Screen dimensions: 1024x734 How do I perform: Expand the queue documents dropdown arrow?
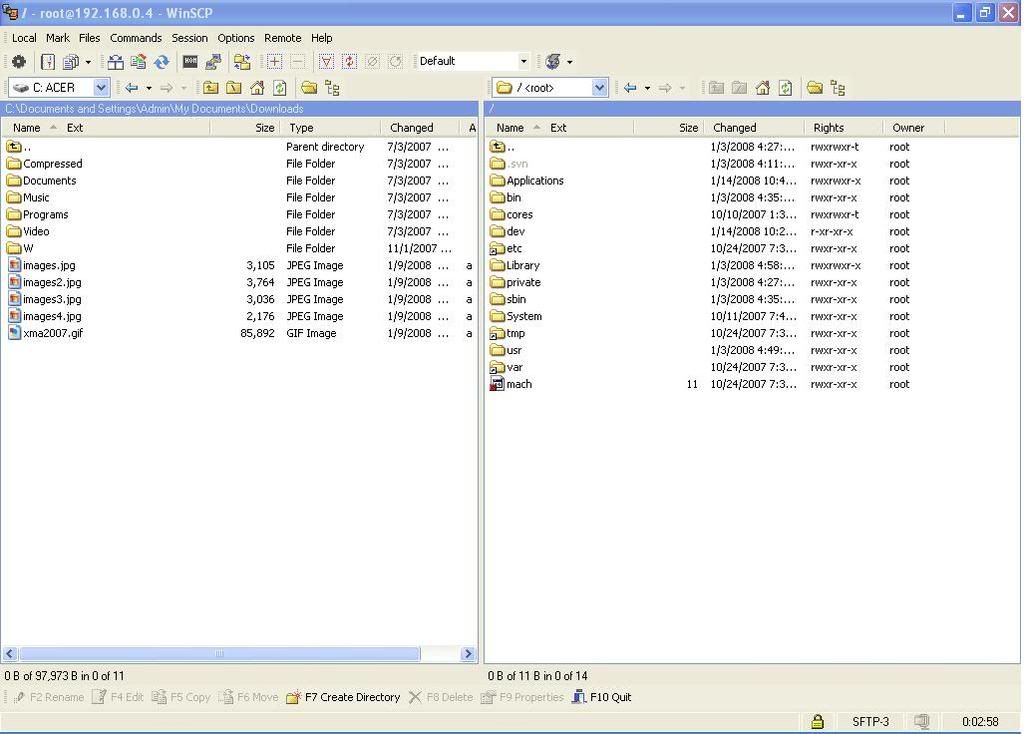click(x=88, y=62)
